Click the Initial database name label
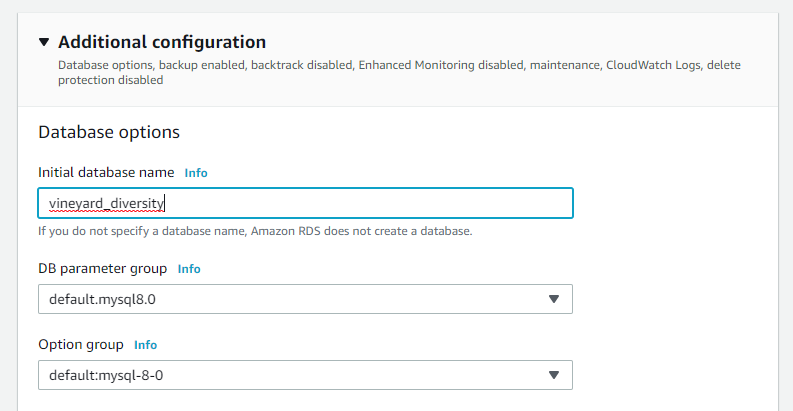The height and width of the screenshot is (411, 793). coord(106,172)
